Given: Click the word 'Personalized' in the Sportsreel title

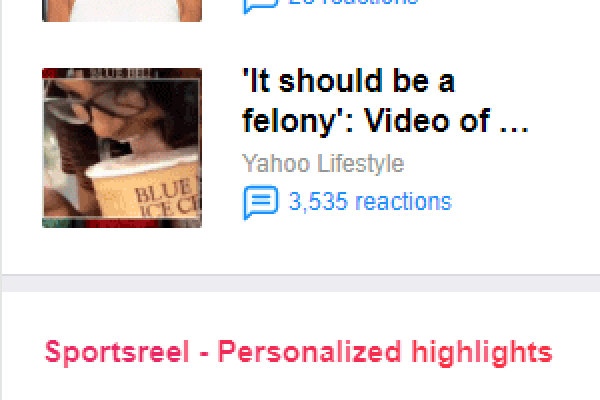Looking at the screenshot, I should pos(310,352).
